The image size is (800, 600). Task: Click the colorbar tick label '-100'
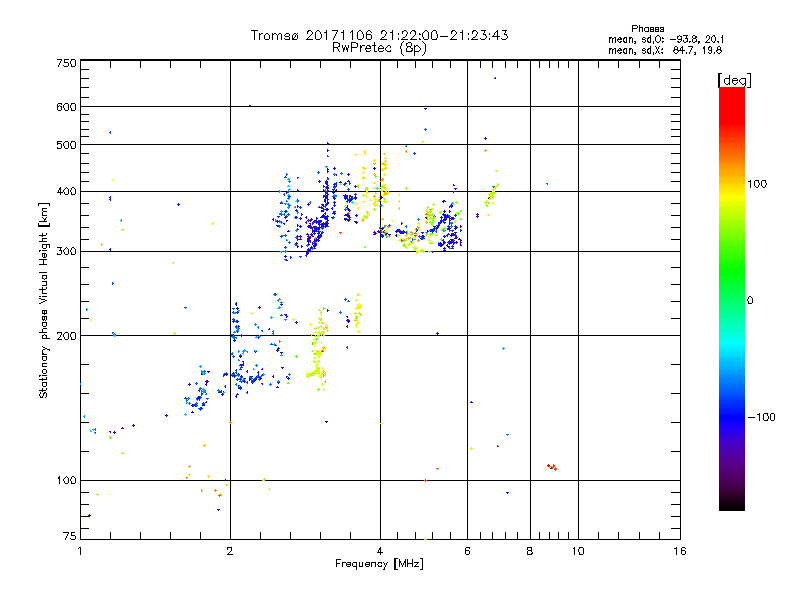pyautogui.click(x=762, y=417)
